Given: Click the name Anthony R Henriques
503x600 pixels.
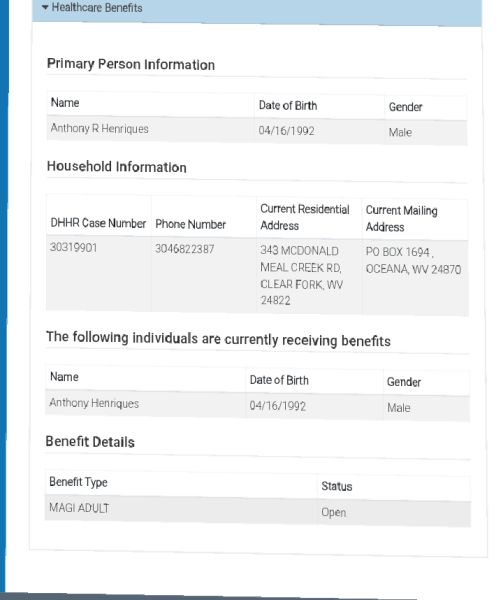Looking at the screenshot, I should click(x=99, y=129).
